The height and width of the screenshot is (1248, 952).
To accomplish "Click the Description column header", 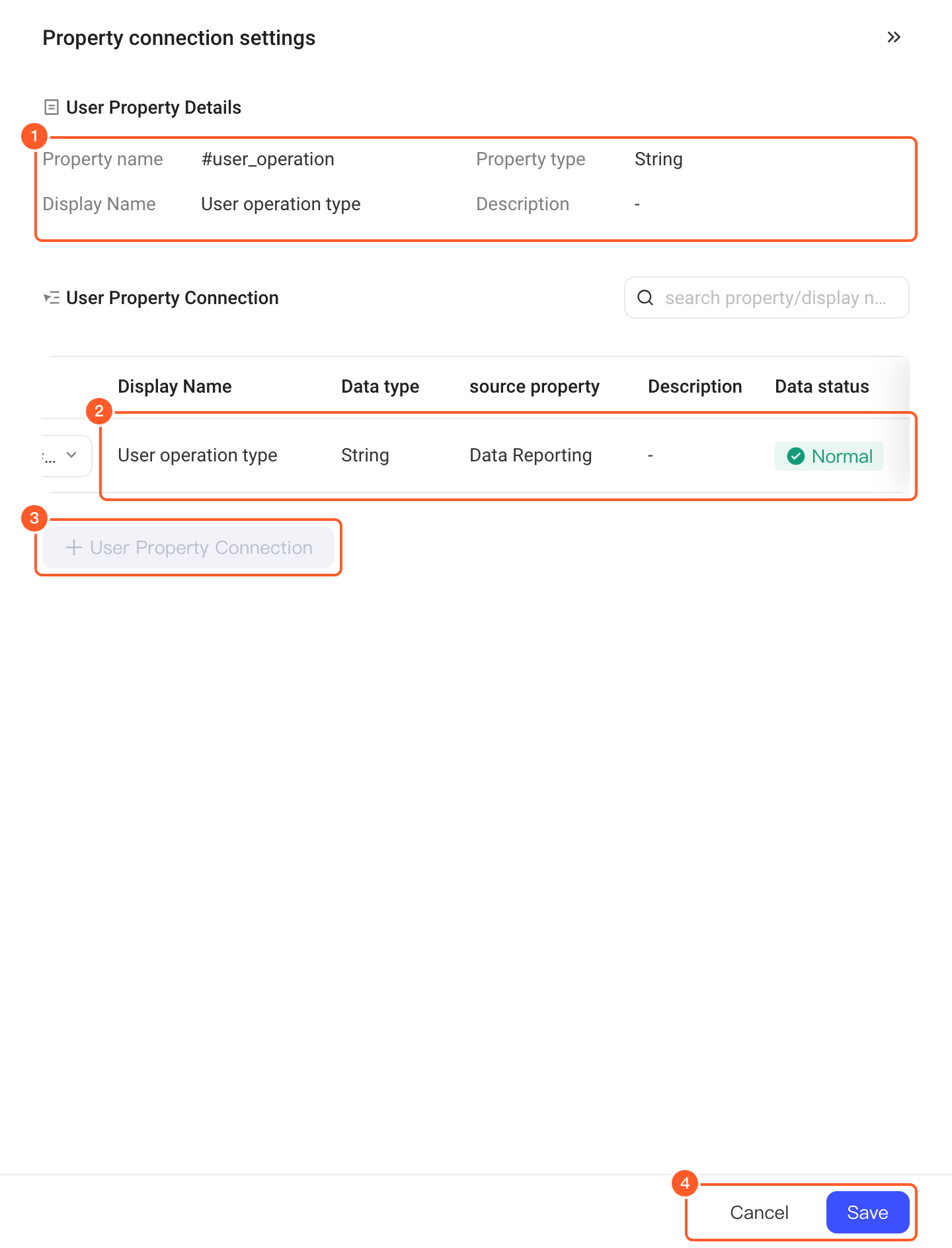I will (695, 387).
